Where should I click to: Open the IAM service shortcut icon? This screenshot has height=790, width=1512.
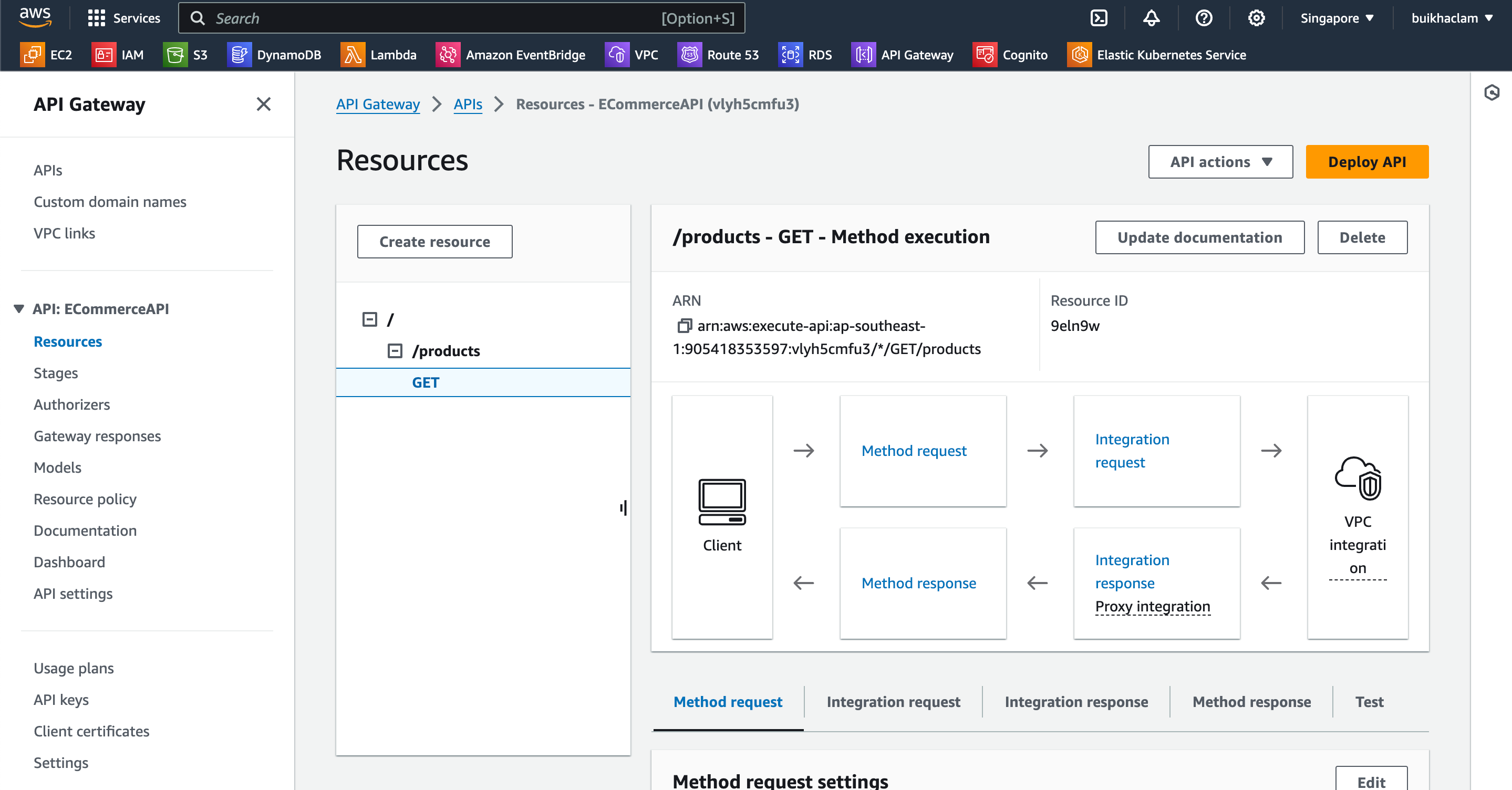tap(104, 55)
